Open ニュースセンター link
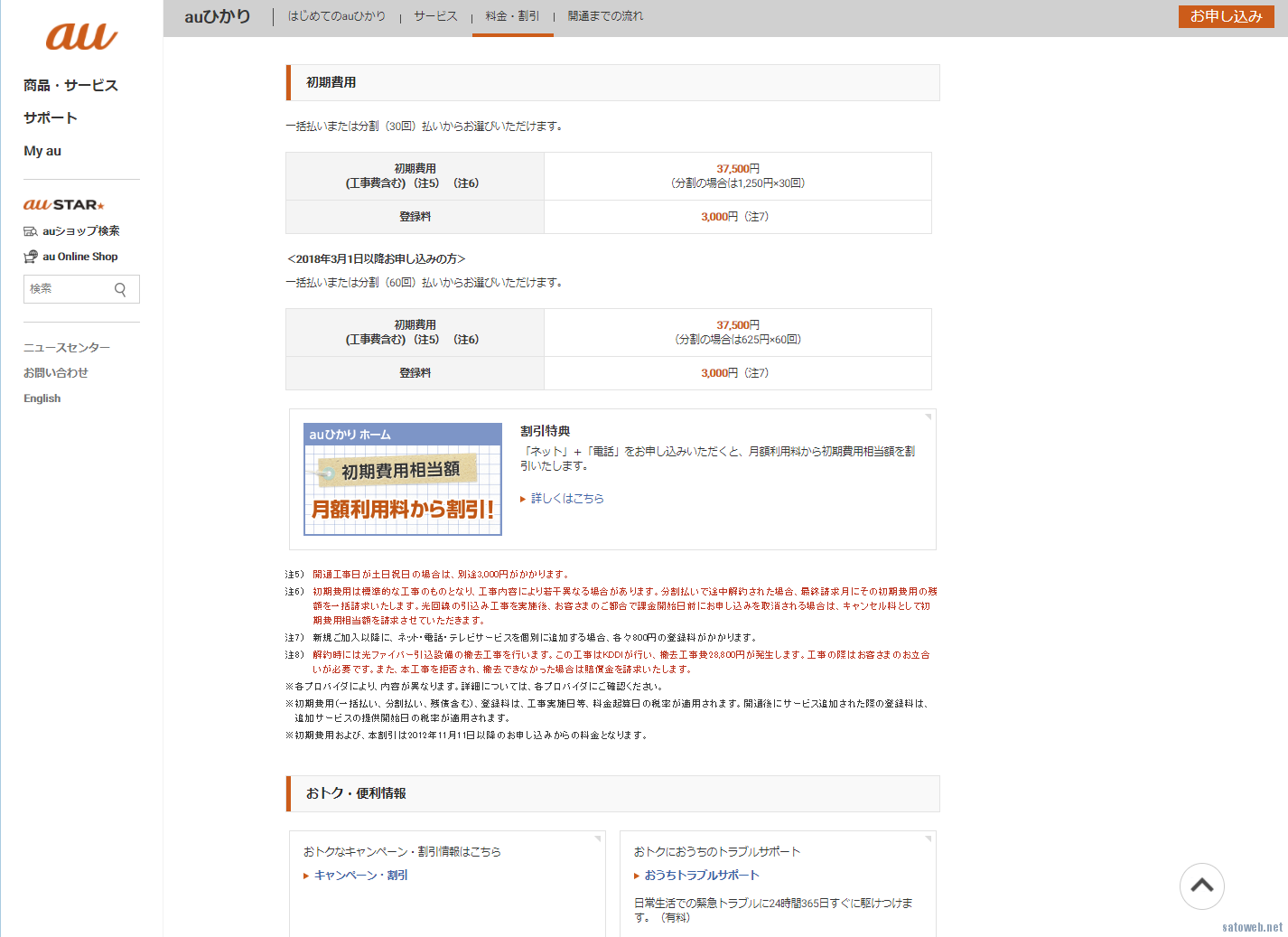1288x937 pixels. pyautogui.click(x=67, y=348)
